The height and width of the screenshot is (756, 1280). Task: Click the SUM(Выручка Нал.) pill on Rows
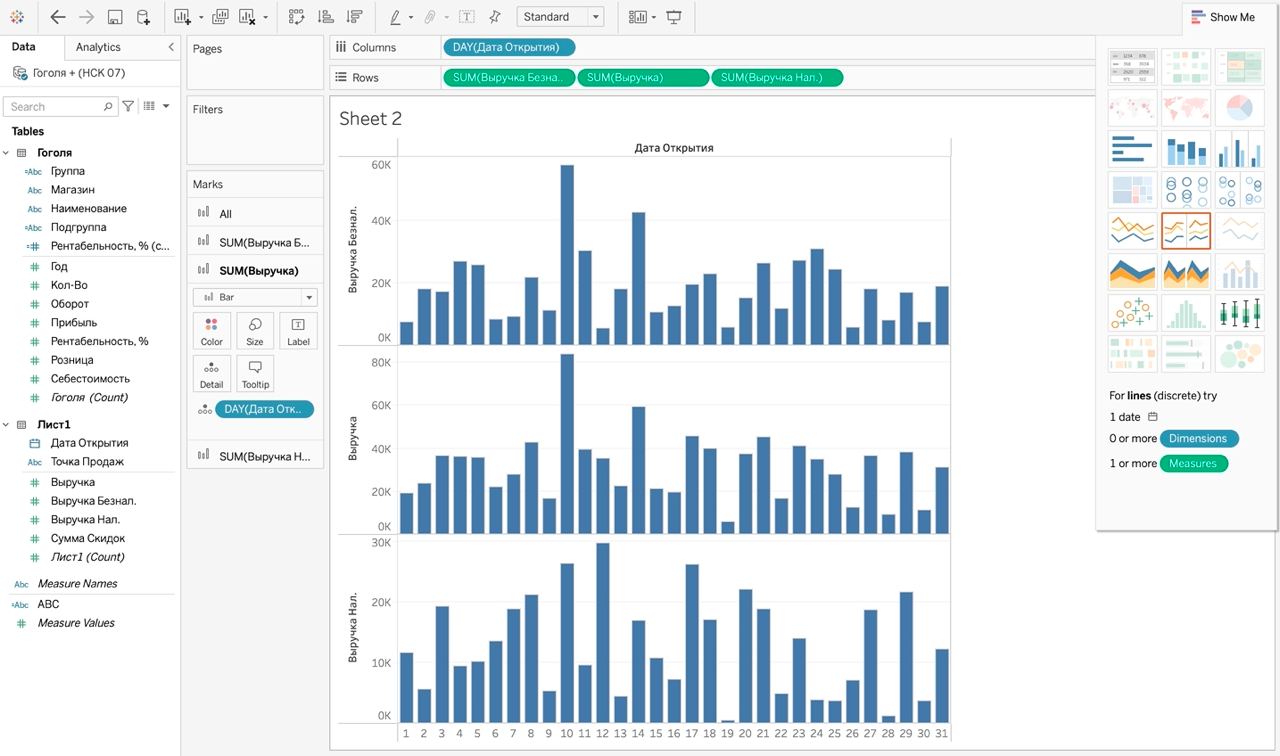pos(777,77)
